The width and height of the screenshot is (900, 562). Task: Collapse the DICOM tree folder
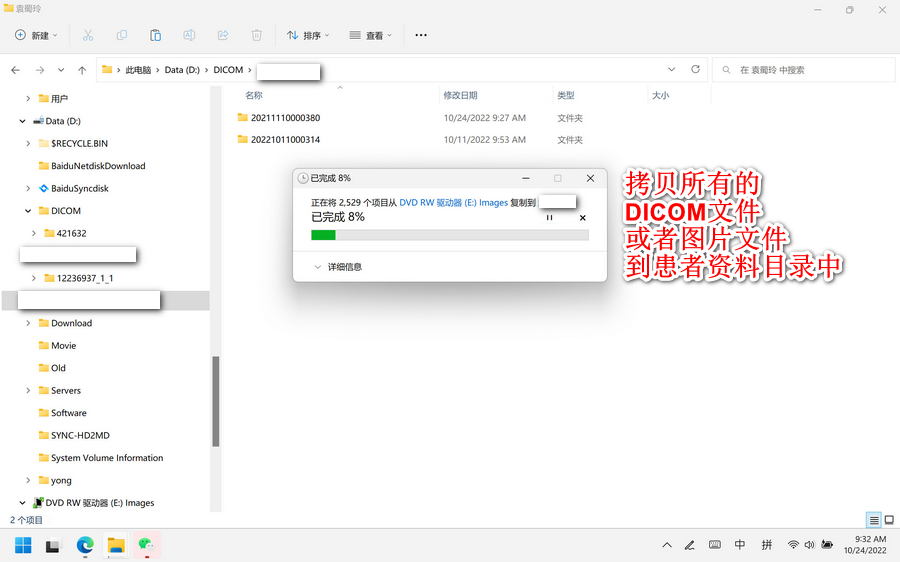(x=28, y=211)
